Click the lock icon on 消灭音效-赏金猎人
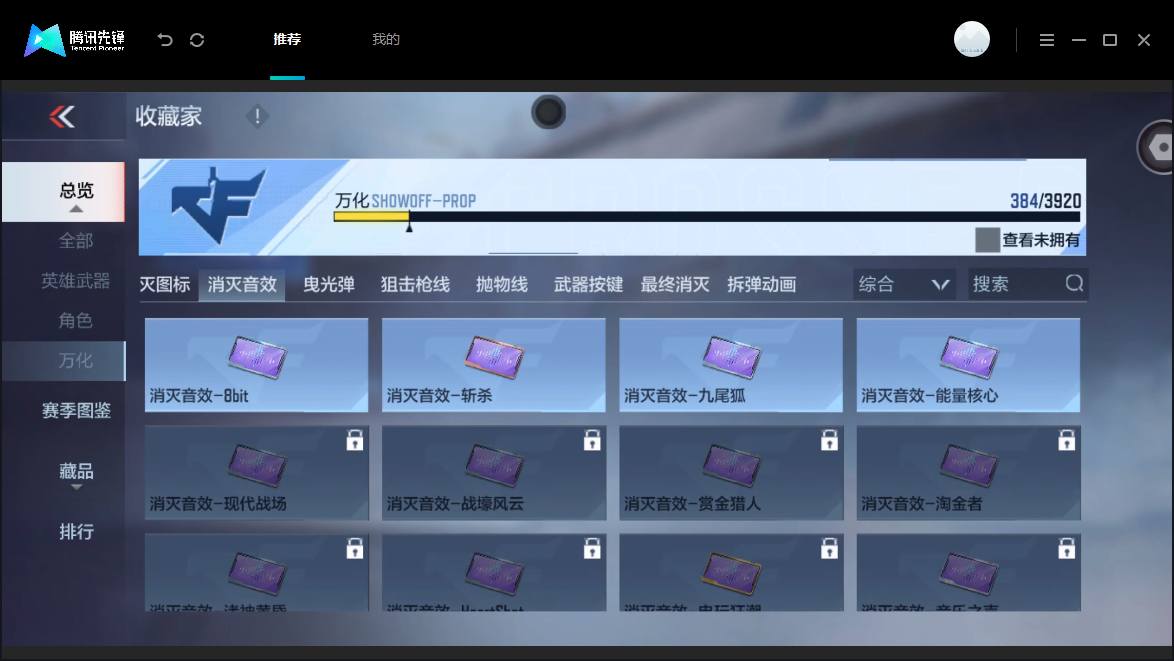Screen dimensions: 1174x661 830,440
